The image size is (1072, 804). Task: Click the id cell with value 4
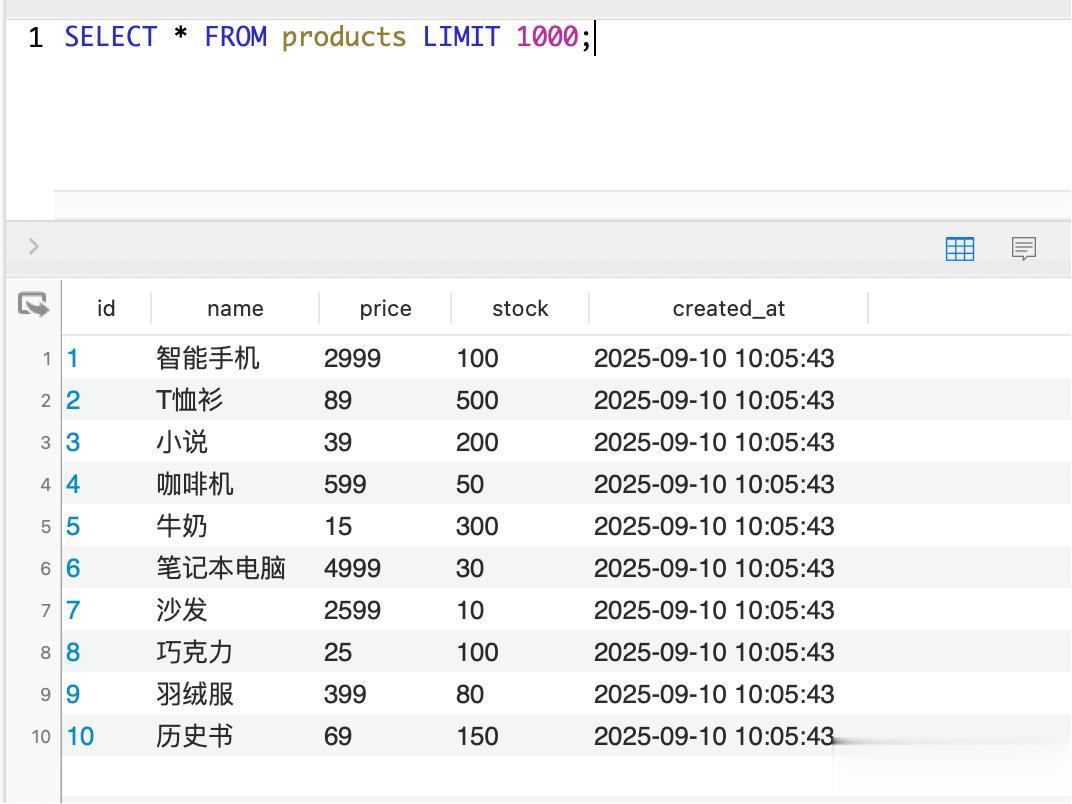coord(73,485)
